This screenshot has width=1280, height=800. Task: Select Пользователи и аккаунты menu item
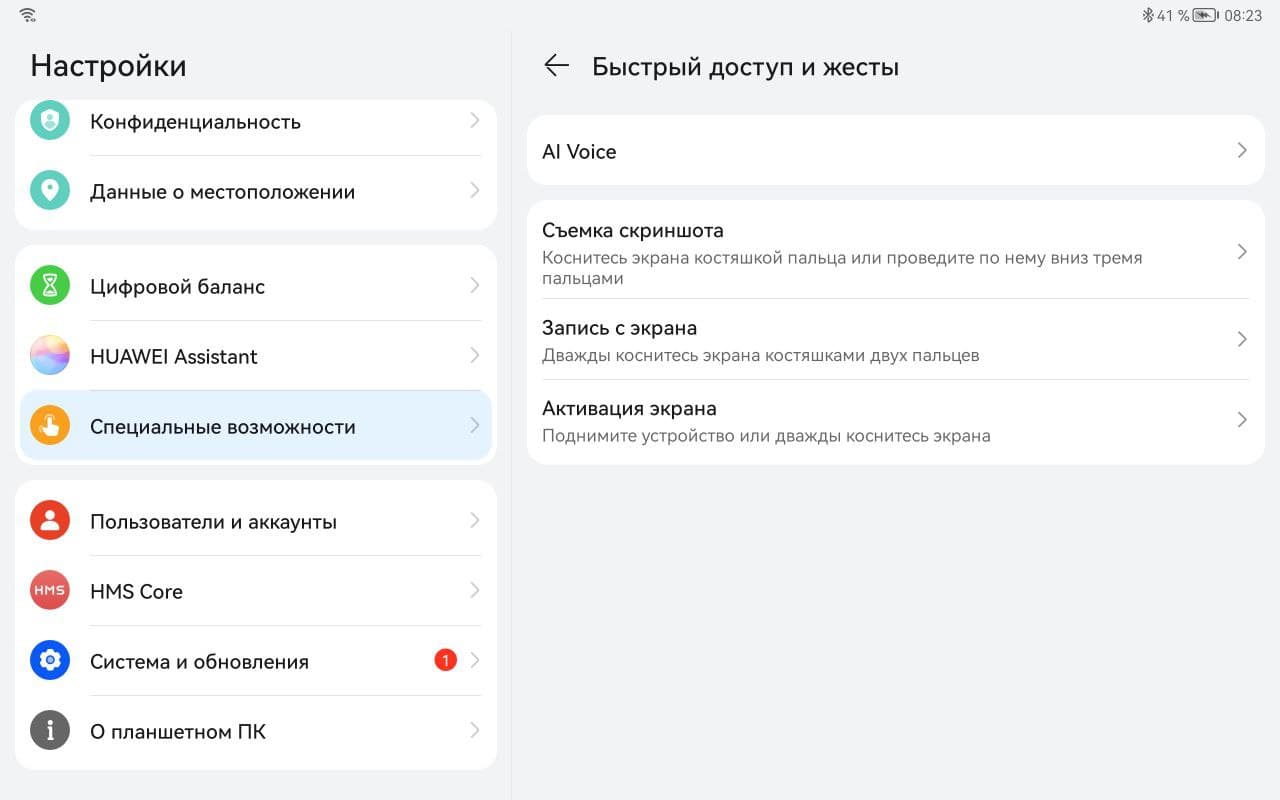(213, 522)
